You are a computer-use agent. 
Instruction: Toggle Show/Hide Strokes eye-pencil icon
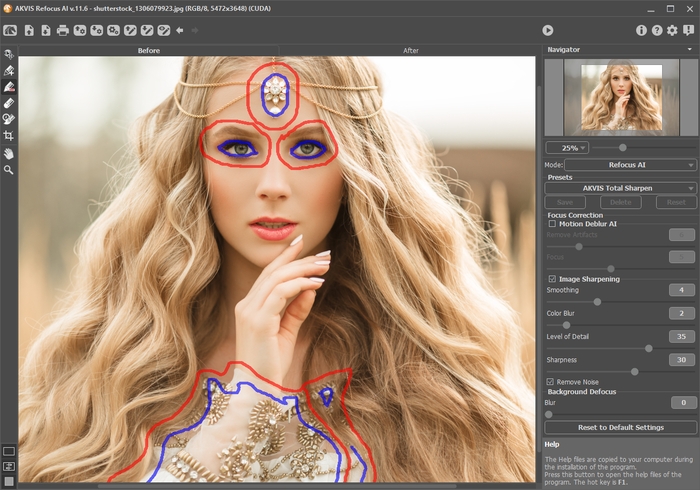pos(164,30)
